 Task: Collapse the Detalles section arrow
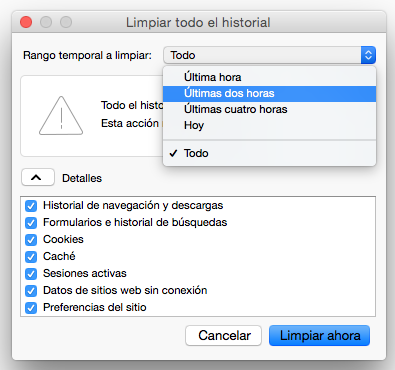pyautogui.click(x=38, y=177)
